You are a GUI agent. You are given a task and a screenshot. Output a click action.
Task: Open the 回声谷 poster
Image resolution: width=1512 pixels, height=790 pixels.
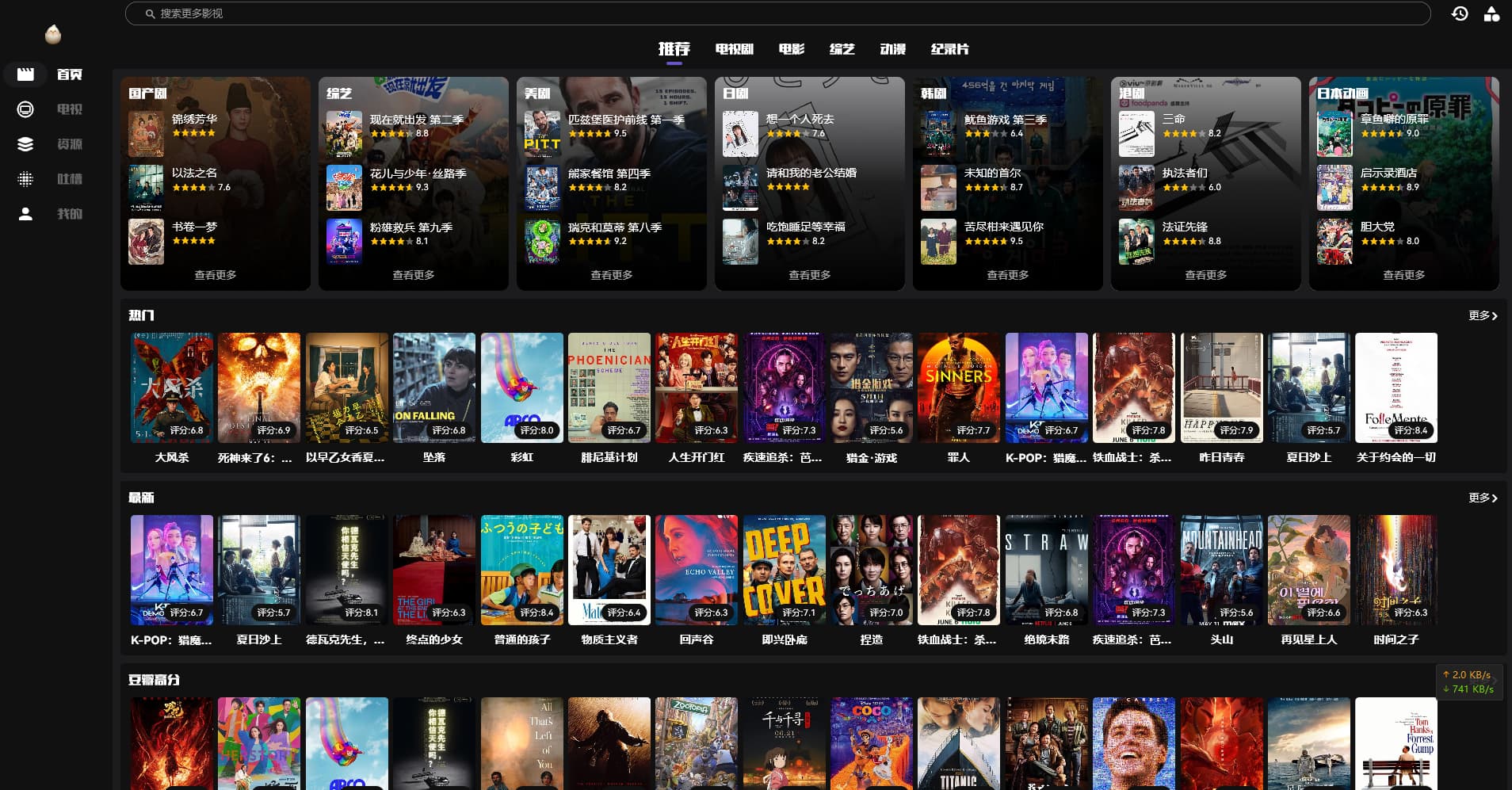click(x=697, y=570)
